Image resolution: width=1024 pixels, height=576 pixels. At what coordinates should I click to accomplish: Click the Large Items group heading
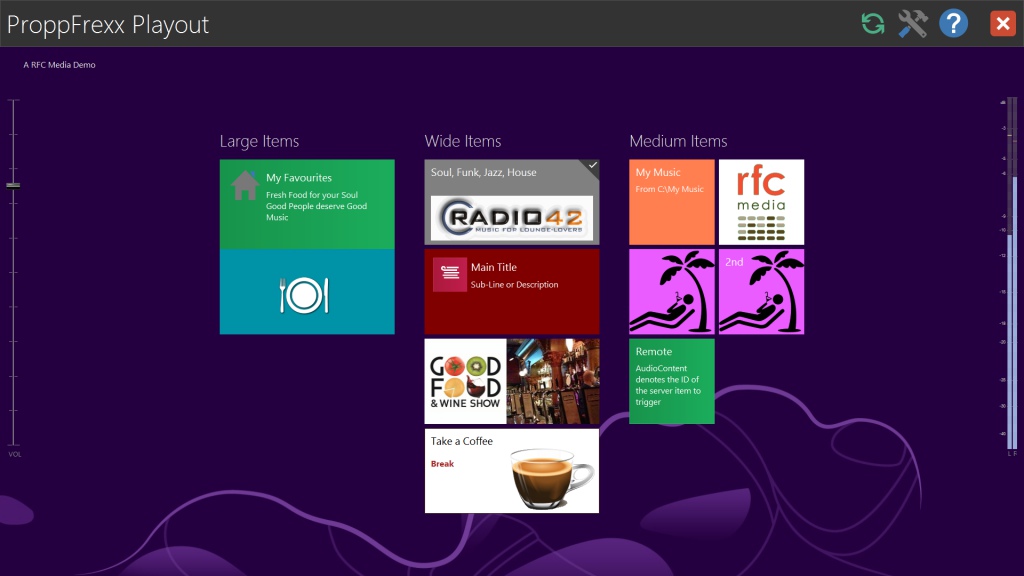point(259,141)
